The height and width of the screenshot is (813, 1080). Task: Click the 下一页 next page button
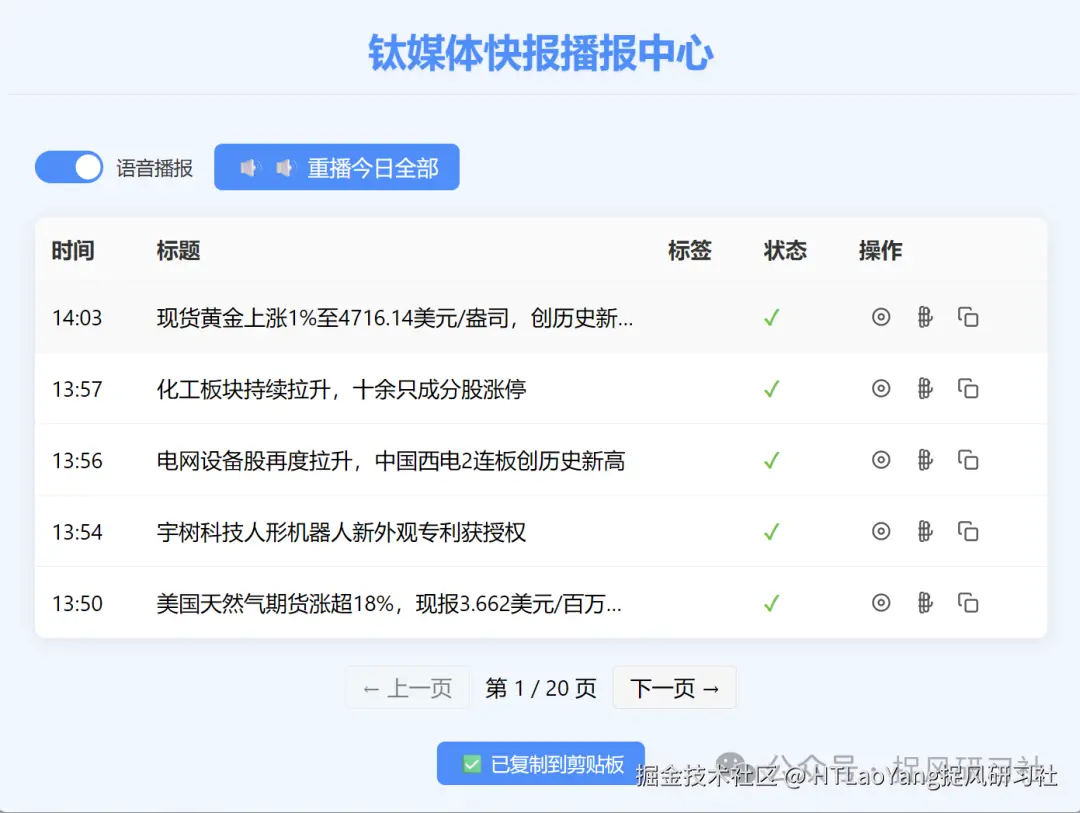674,687
